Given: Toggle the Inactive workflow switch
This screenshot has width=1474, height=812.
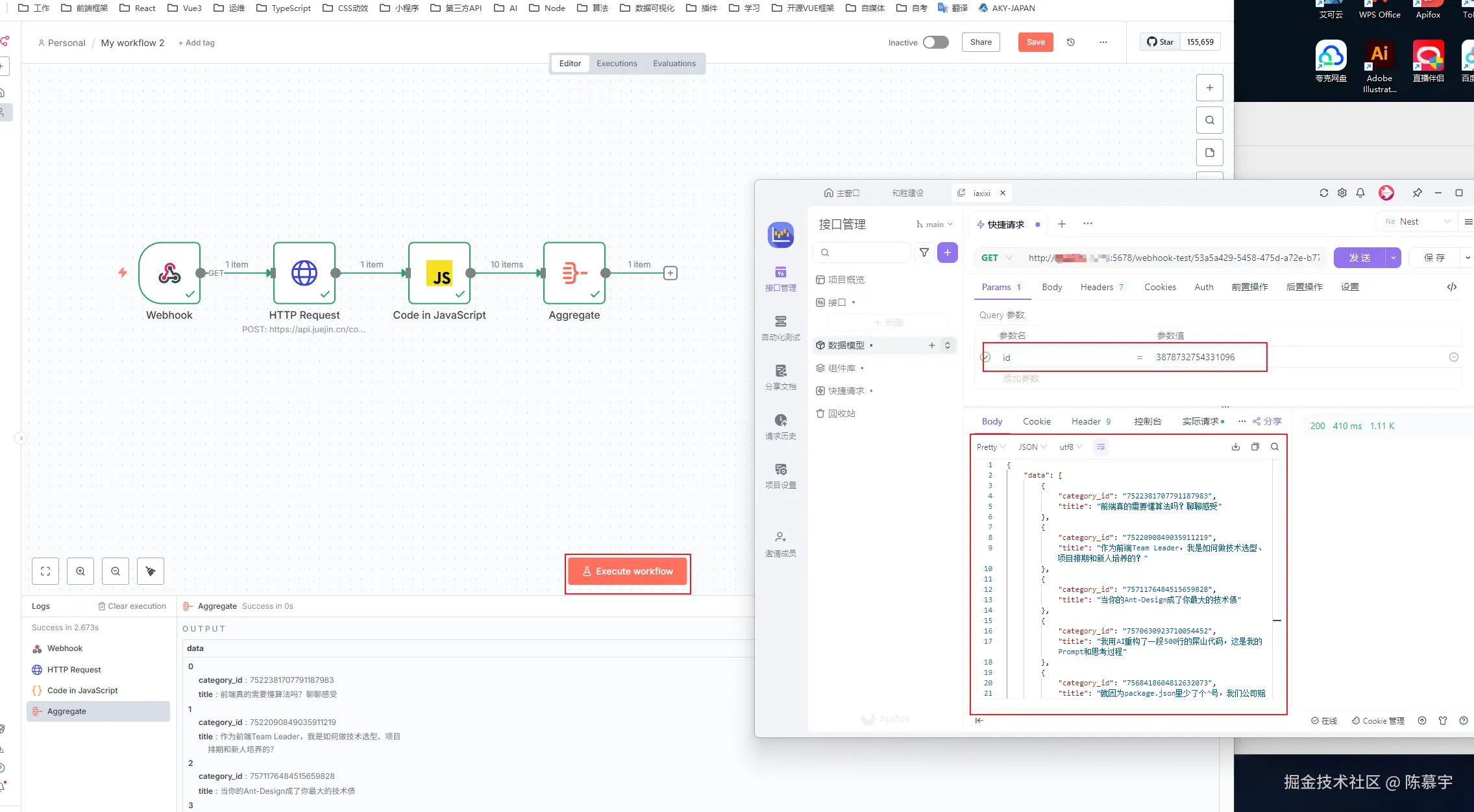Looking at the screenshot, I should coord(935,42).
